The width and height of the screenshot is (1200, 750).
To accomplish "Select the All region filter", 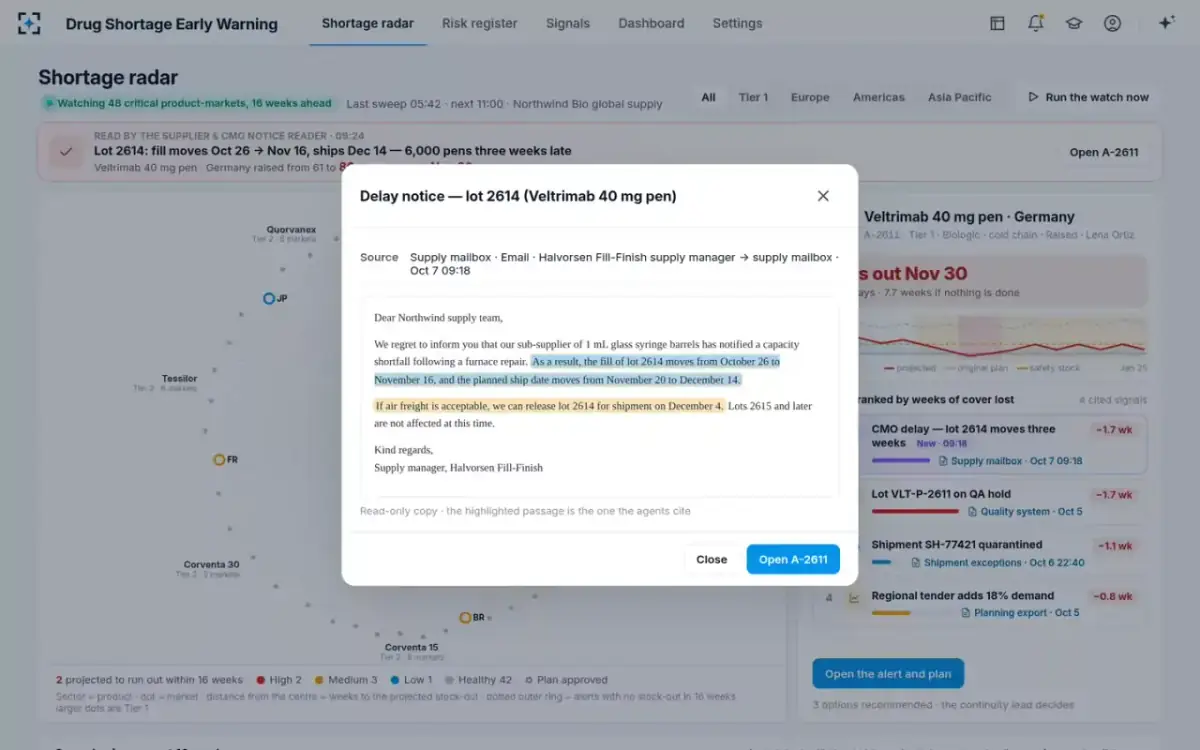I will point(708,97).
